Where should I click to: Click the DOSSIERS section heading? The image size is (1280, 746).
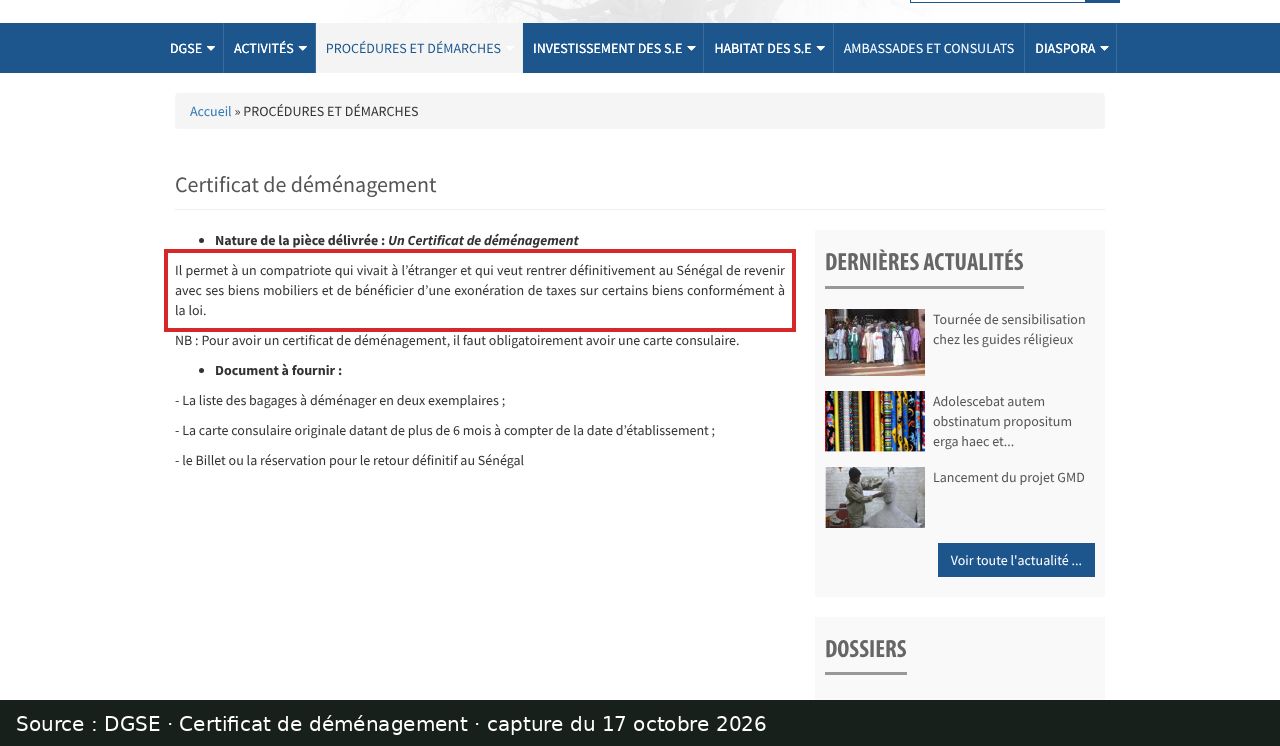click(x=866, y=648)
